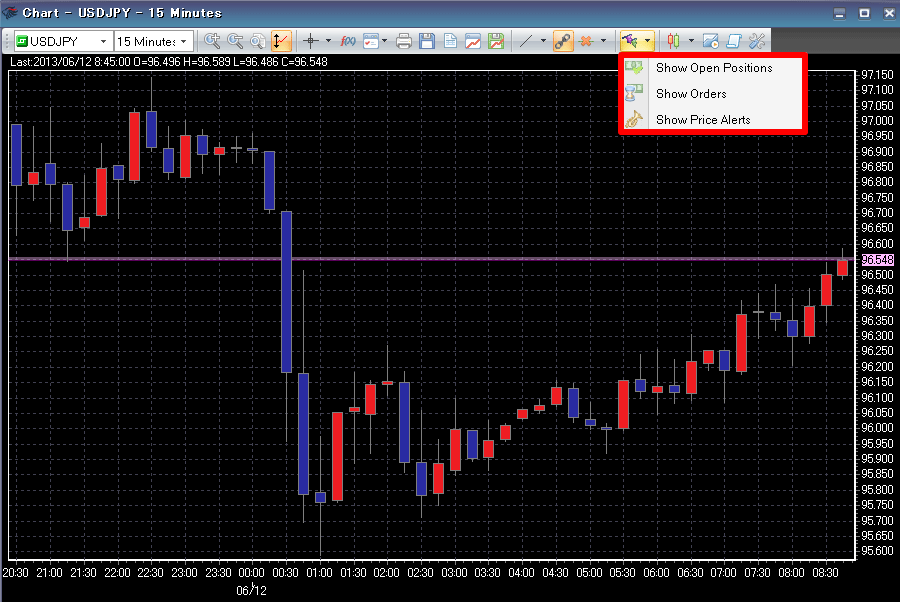Select Show Price Alerts menu item
The height and width of the screenshot is (602, 900).
click(x=713, y=119)
